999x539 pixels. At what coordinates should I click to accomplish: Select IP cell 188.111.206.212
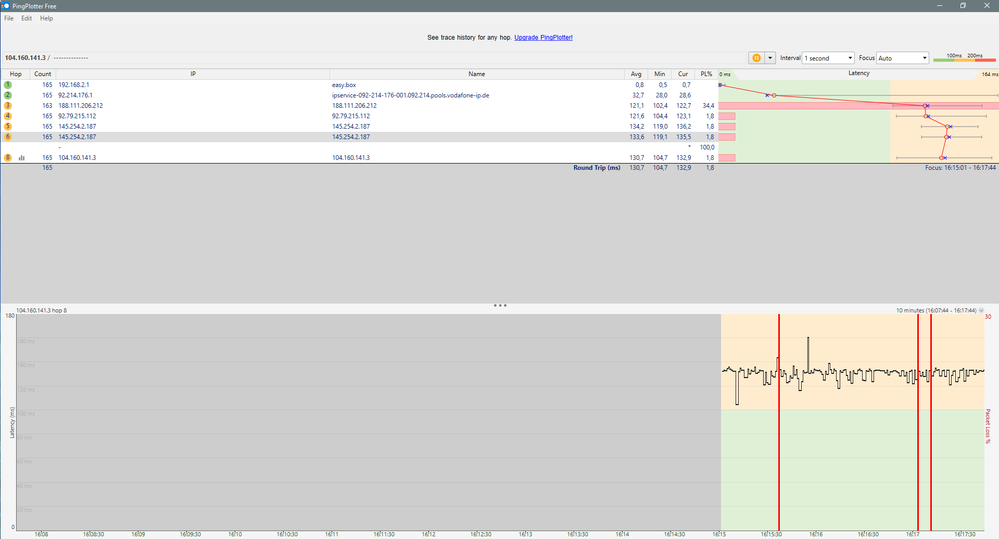click(80, 106)
